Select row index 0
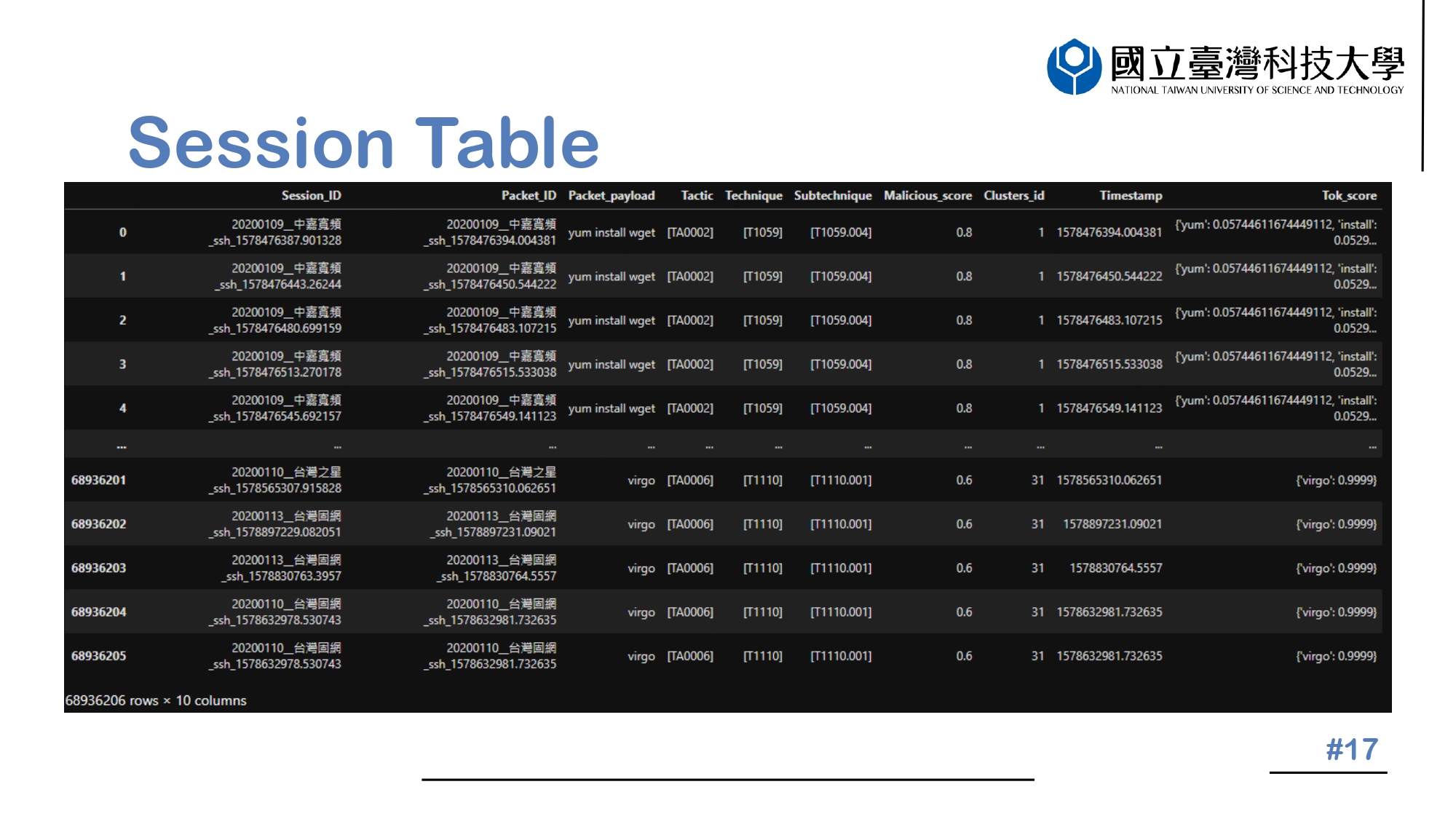The height and width of the screenshot is (819, 1456). (122, 232)
